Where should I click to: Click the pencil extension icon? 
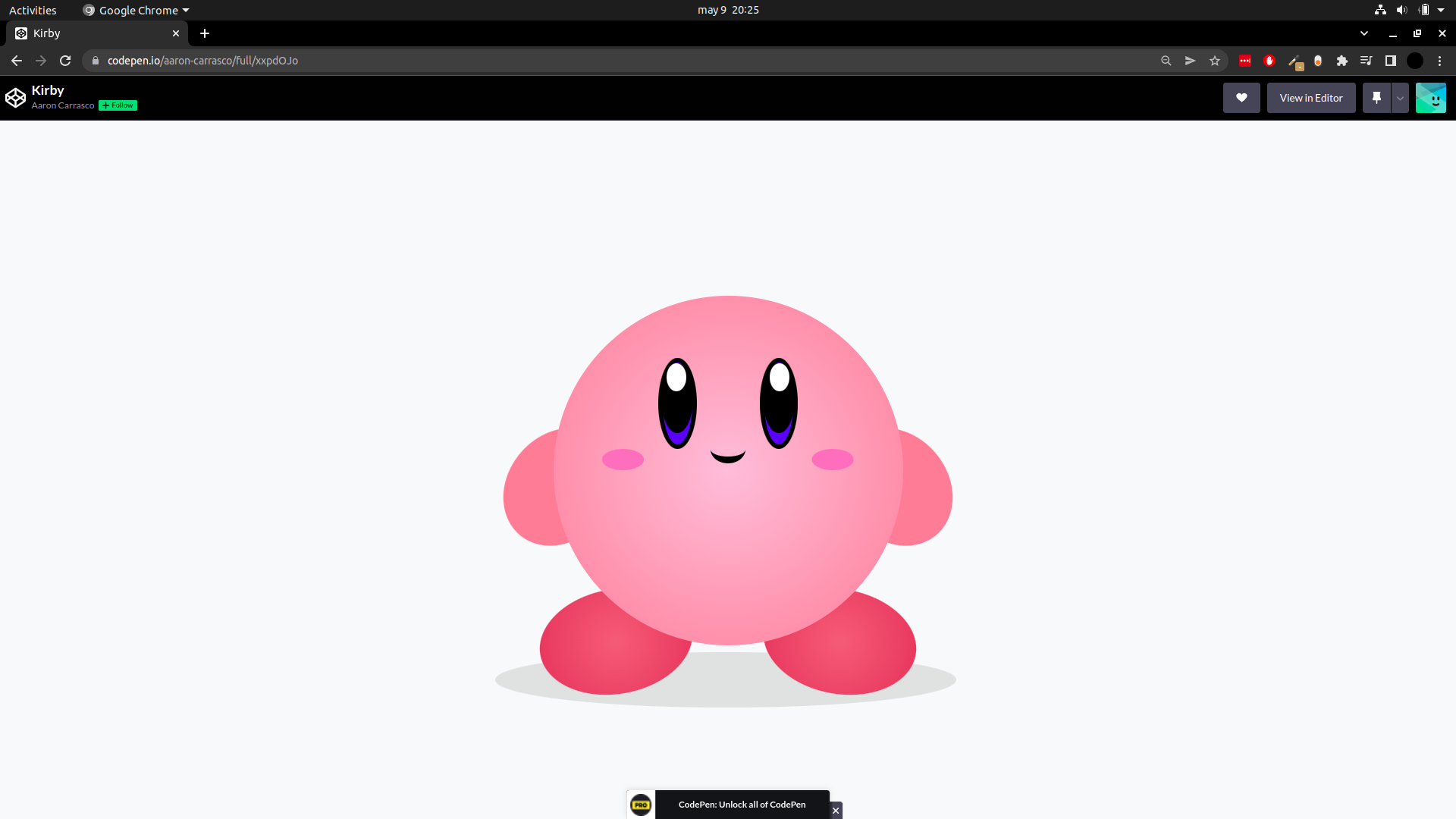click(x=1295, y=61)
